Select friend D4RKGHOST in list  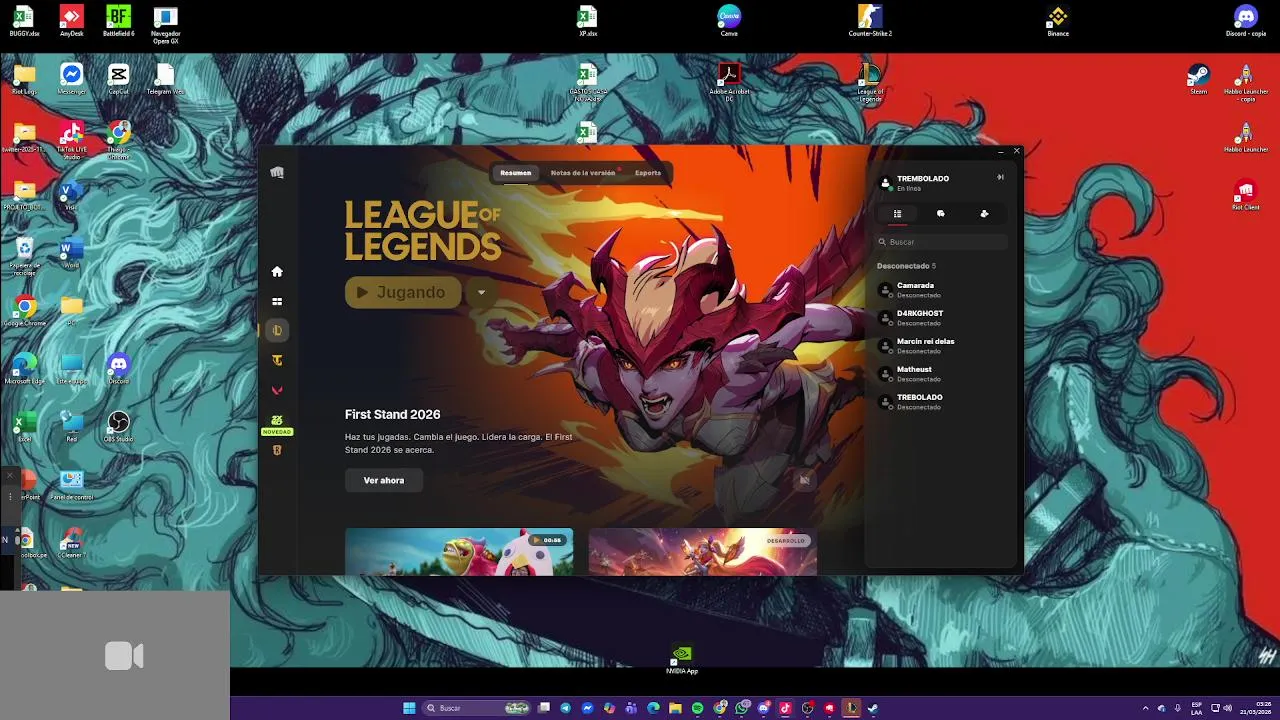tap(941, 318)
